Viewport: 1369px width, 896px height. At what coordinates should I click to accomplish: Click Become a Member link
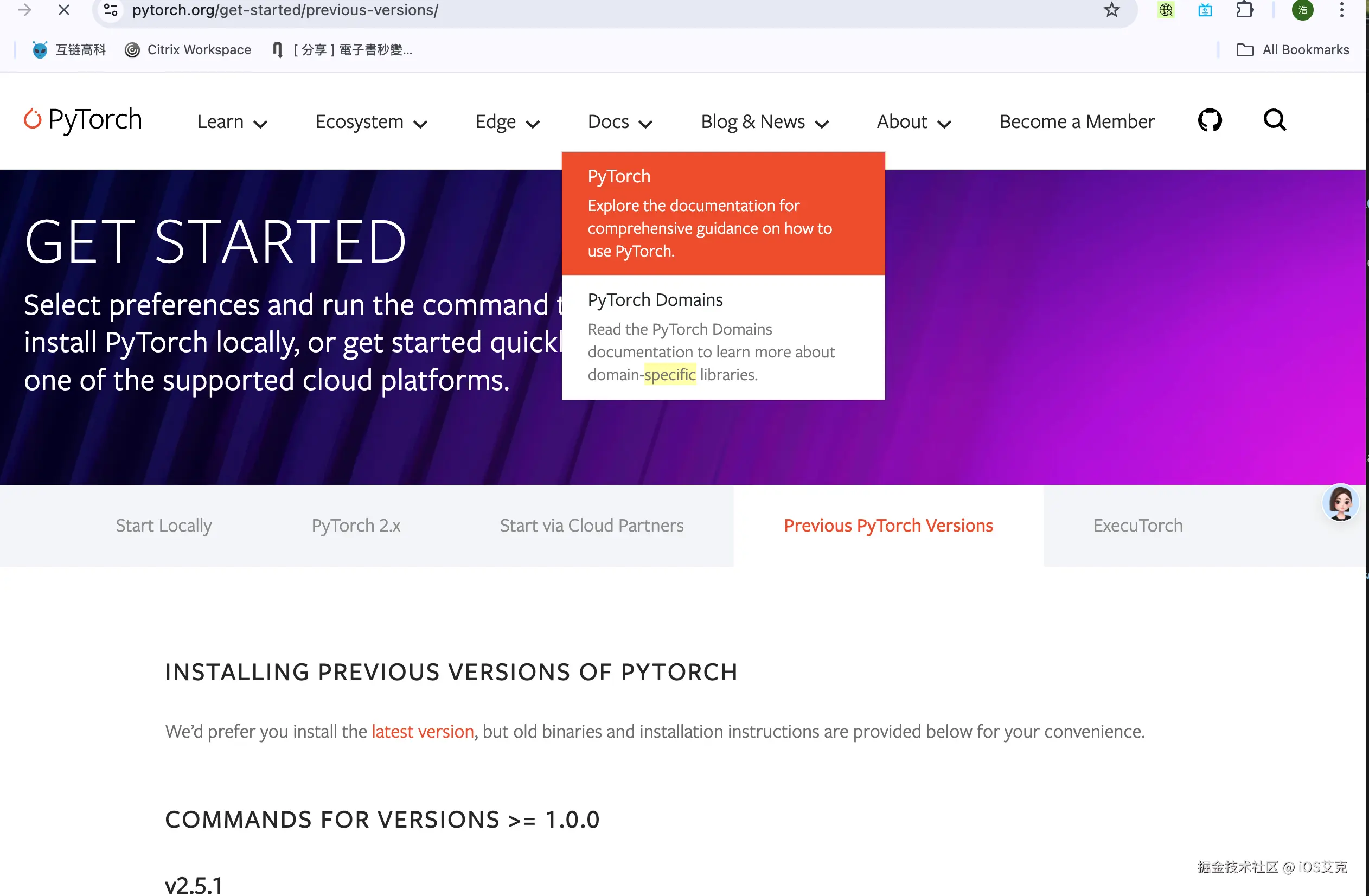click(1076, 122)
